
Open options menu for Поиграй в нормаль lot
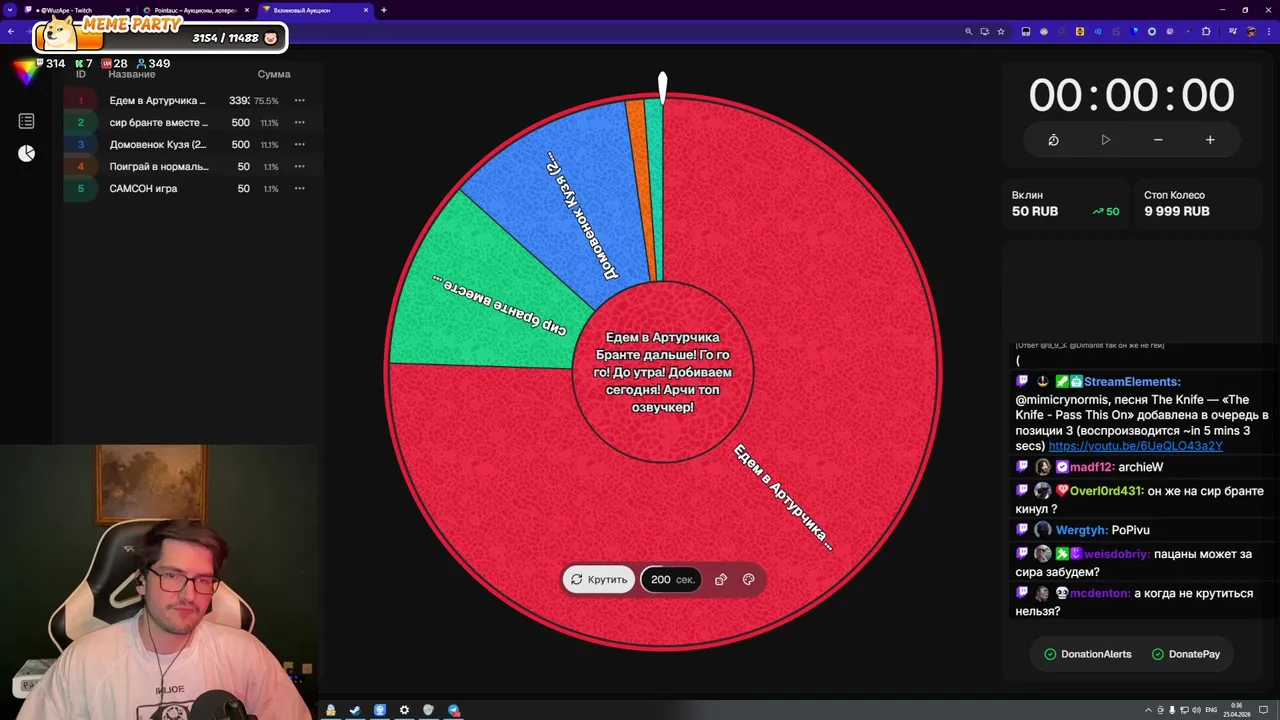coord(299,167)
